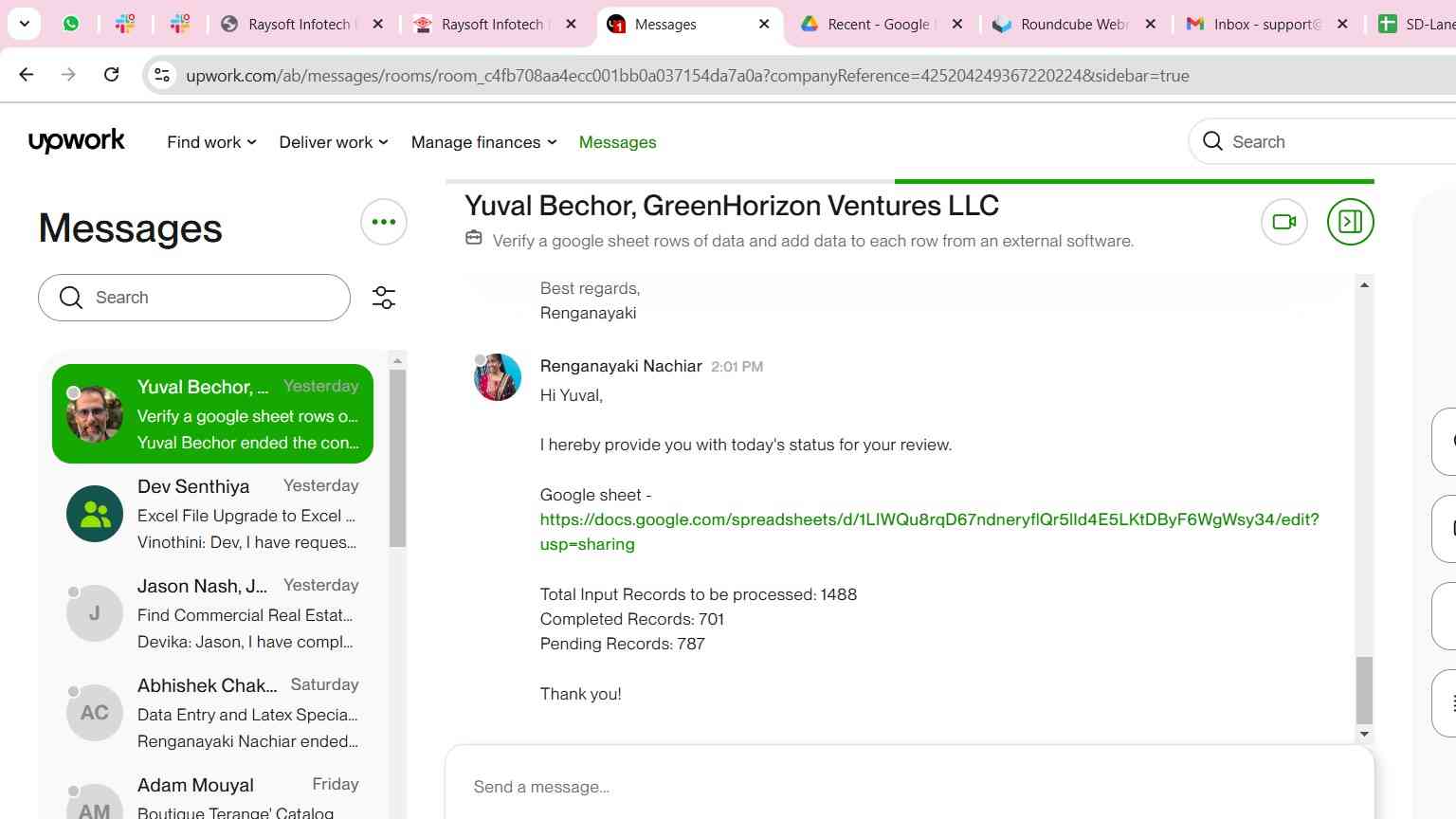Close the Recent - Google Drive tab

click(x=957, y=24)
